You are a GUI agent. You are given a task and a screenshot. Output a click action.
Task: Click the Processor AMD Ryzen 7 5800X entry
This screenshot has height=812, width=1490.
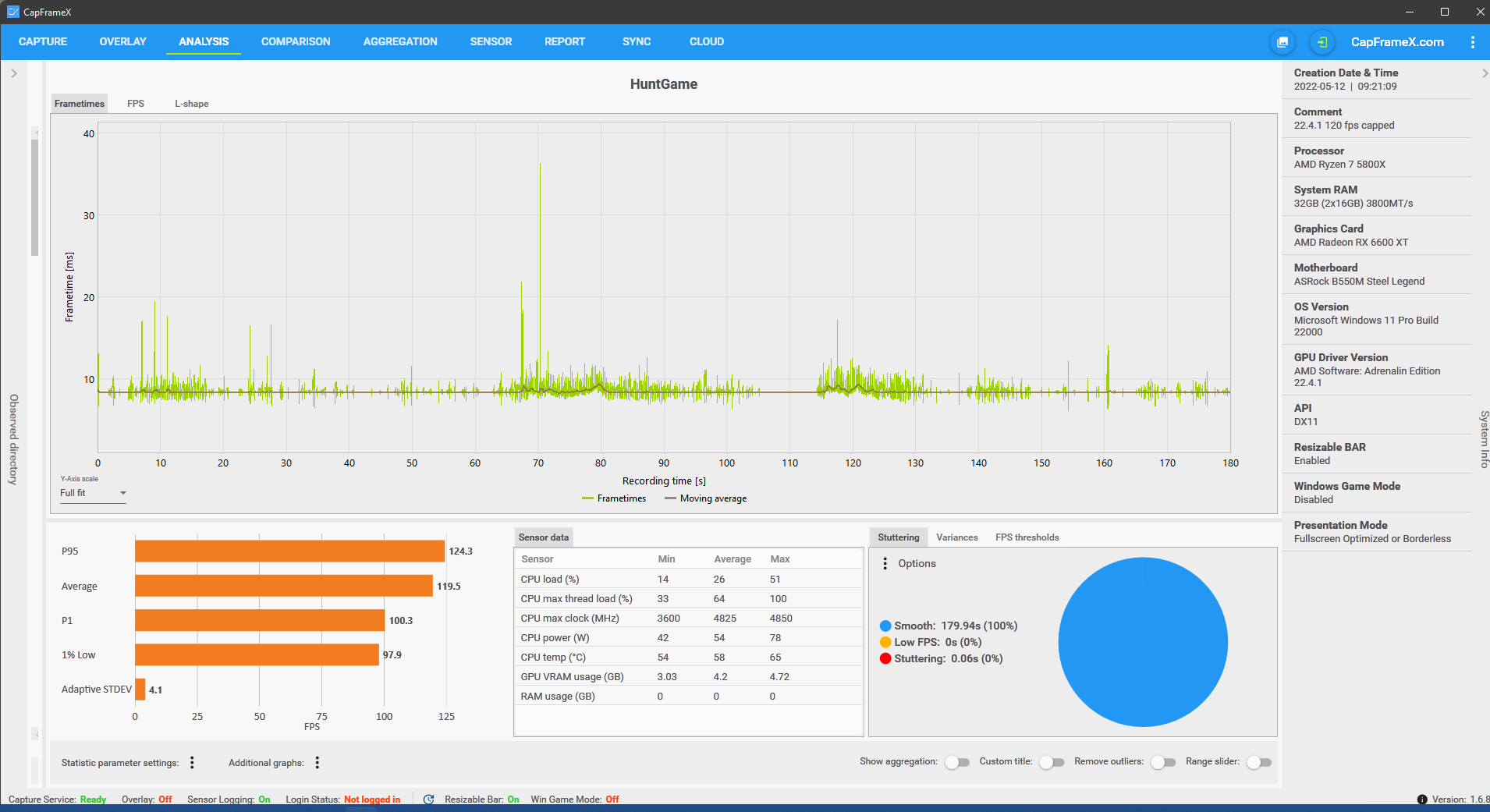[1377, 158]
